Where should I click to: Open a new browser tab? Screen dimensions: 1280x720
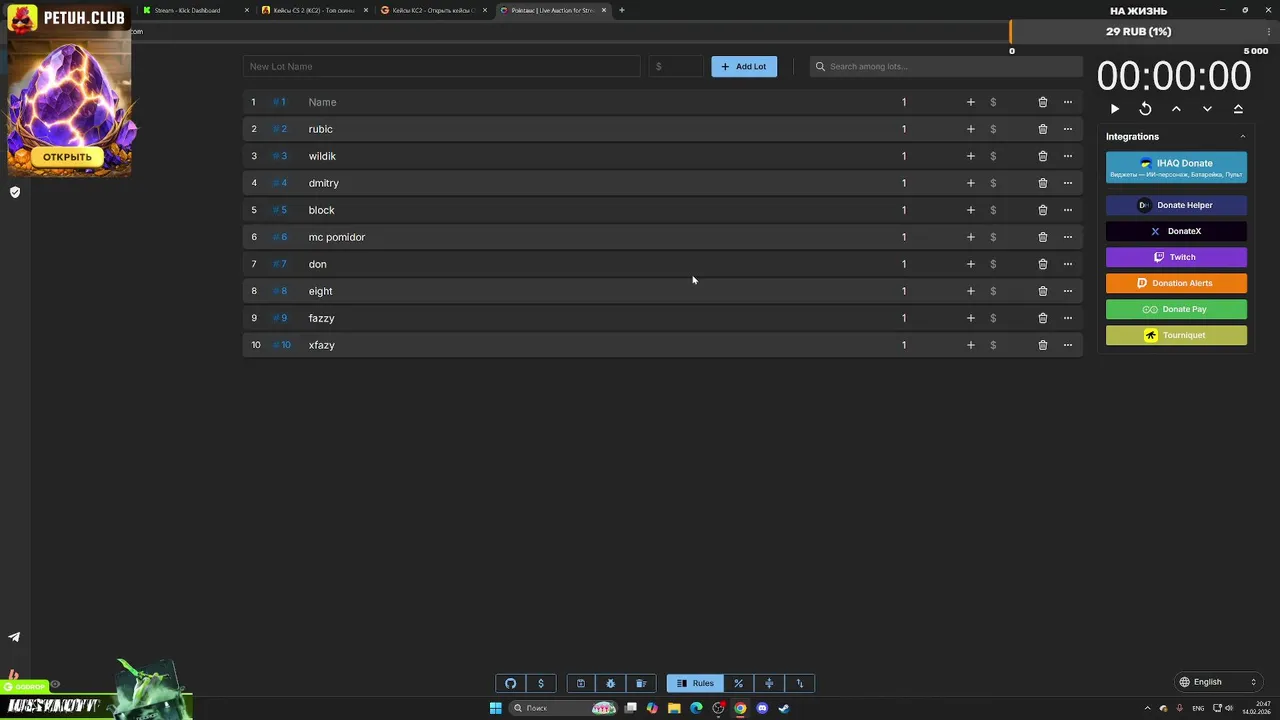pyautogui.click(x=622, y=10)
